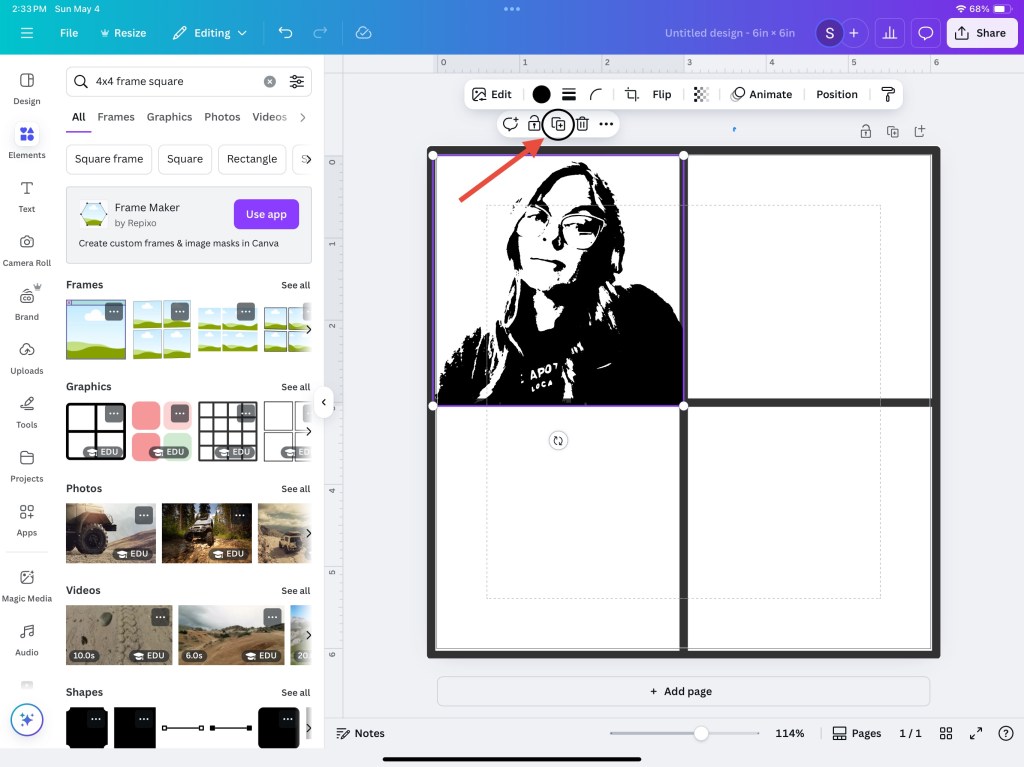This screenshot has height=767, width=1024.
Task: Click the black color swatch
Action: click(541, 94)
